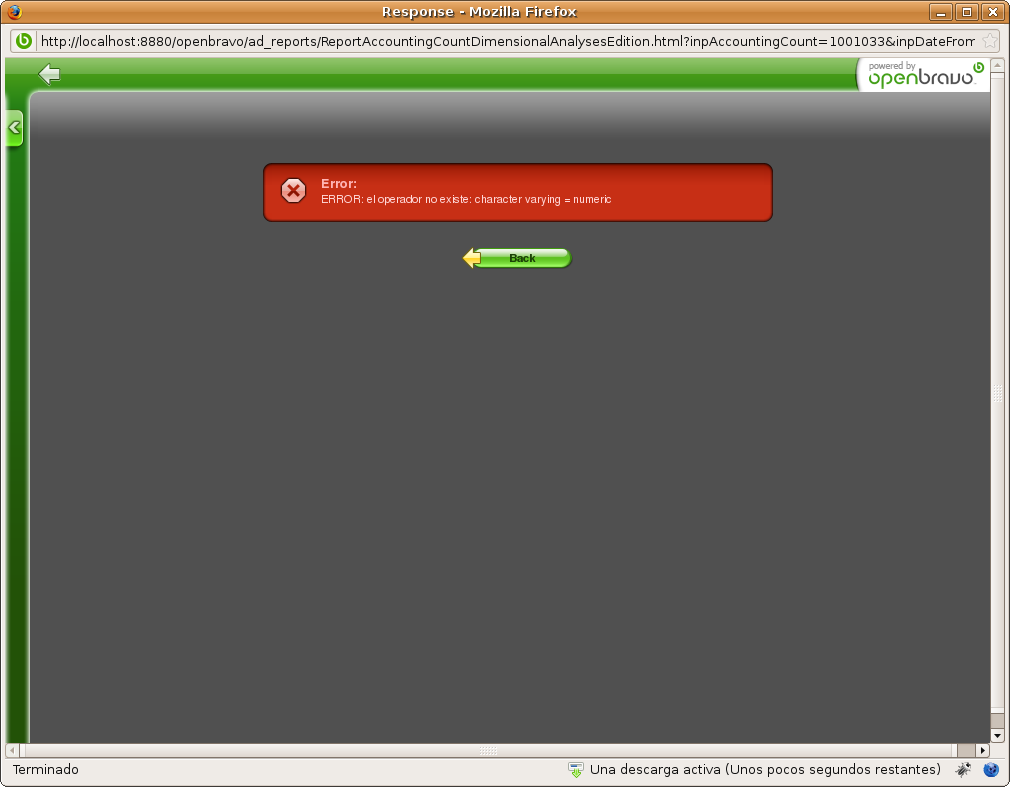This screenshot has height=787, width=1010.
Task: Bookmark the page with the star icon
Action: tap(990, 41)
